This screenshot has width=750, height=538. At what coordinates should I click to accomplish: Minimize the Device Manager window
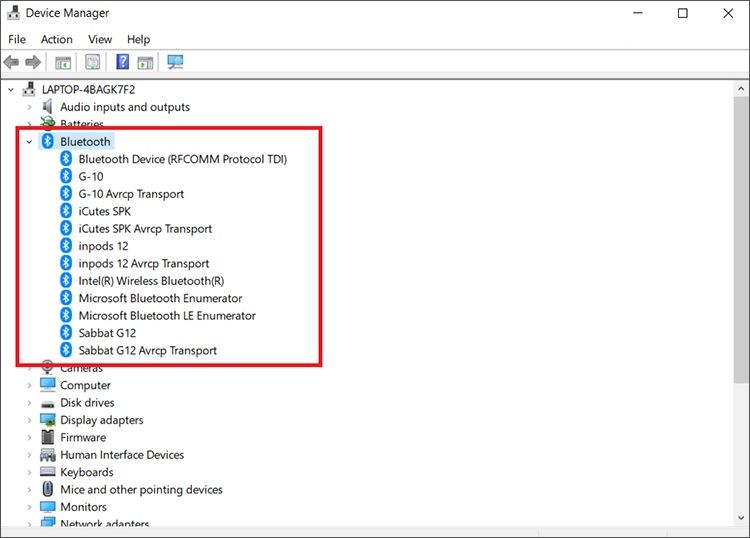click(638, 13)
